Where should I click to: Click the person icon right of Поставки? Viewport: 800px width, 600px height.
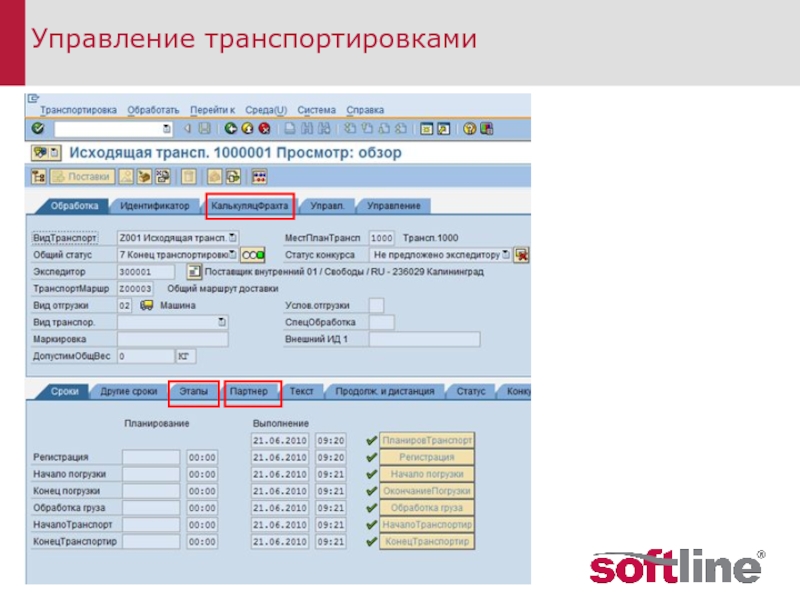[x=126, y=177]
